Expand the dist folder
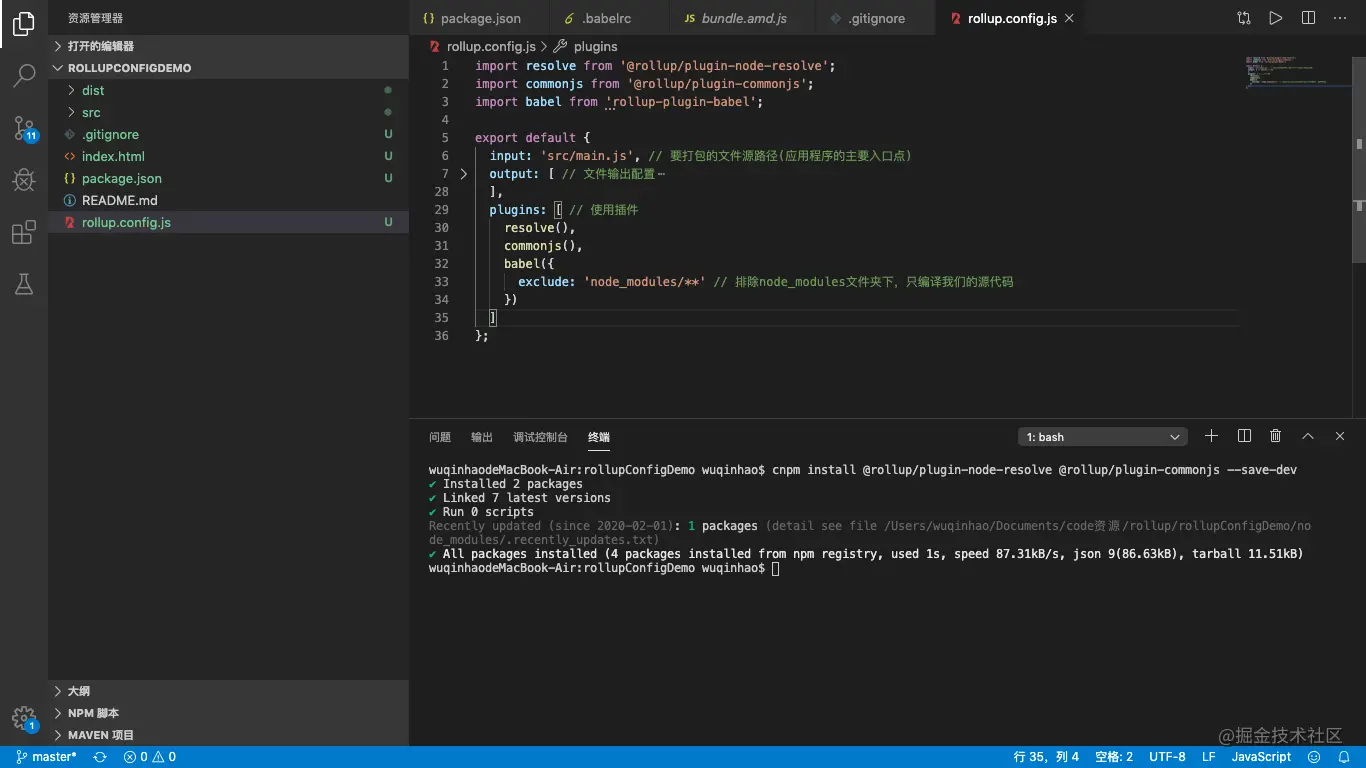 93,90
